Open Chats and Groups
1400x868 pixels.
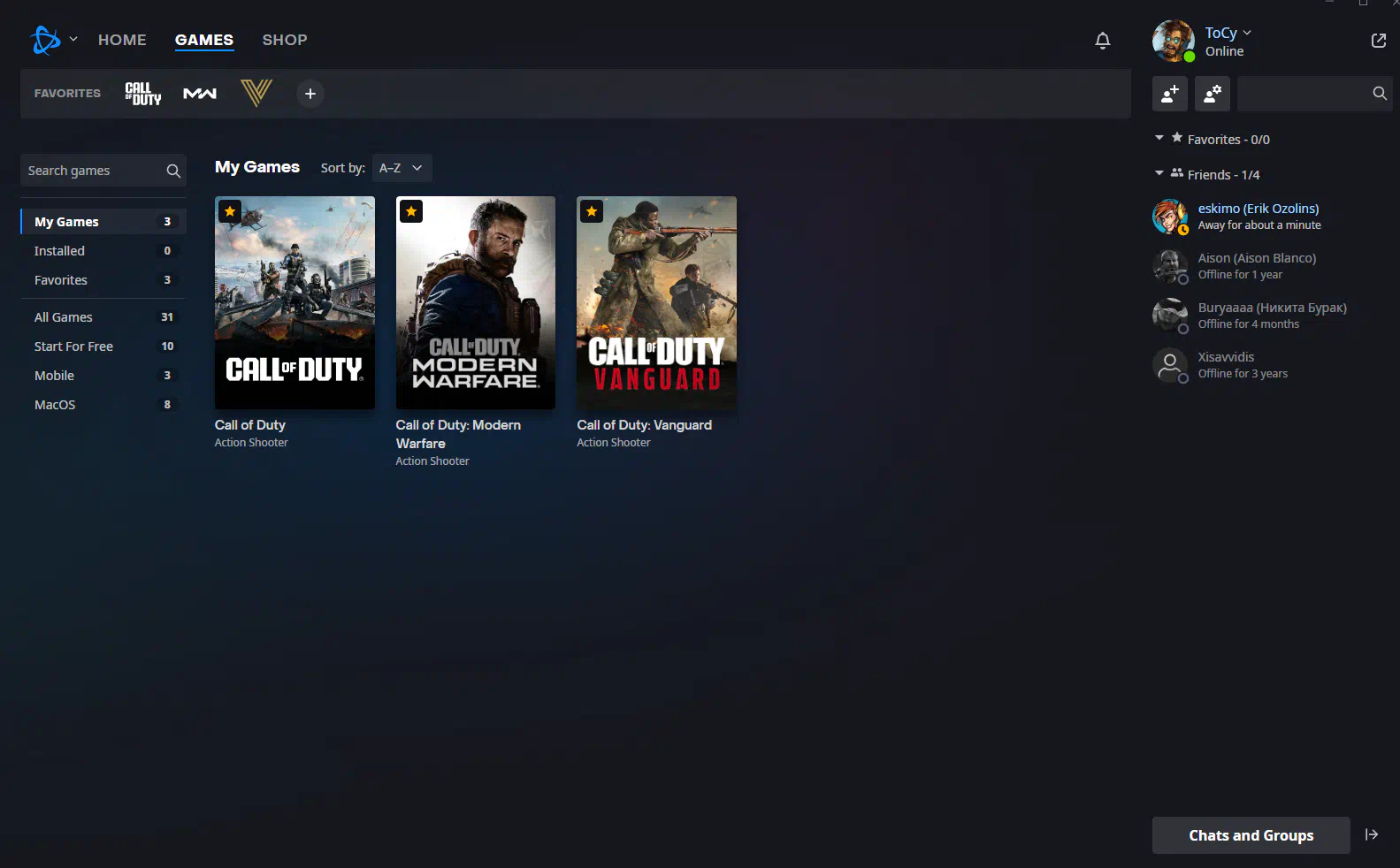pos(1251,835)
